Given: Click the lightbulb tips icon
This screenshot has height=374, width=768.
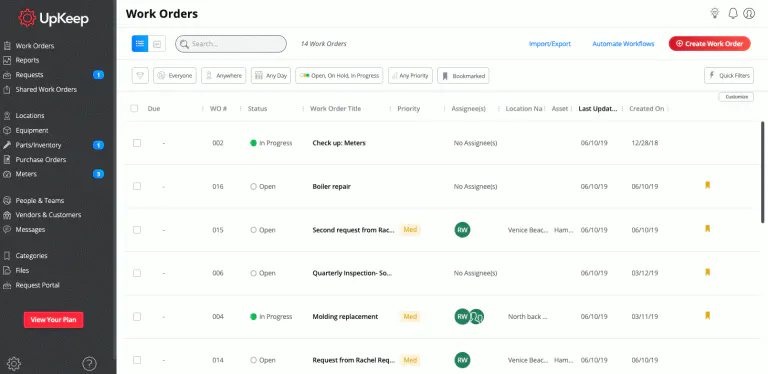Looking at the screenshot, I should [715, 13].
